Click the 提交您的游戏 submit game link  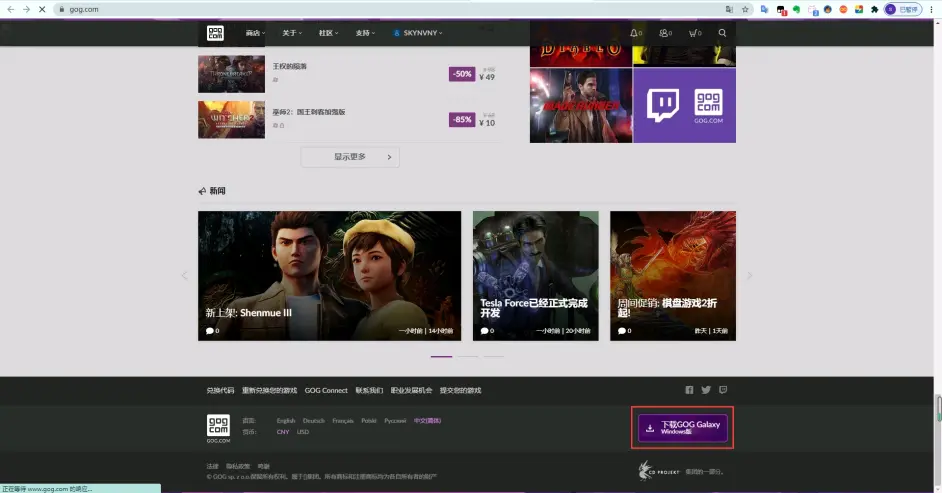(x=460, y=390)
